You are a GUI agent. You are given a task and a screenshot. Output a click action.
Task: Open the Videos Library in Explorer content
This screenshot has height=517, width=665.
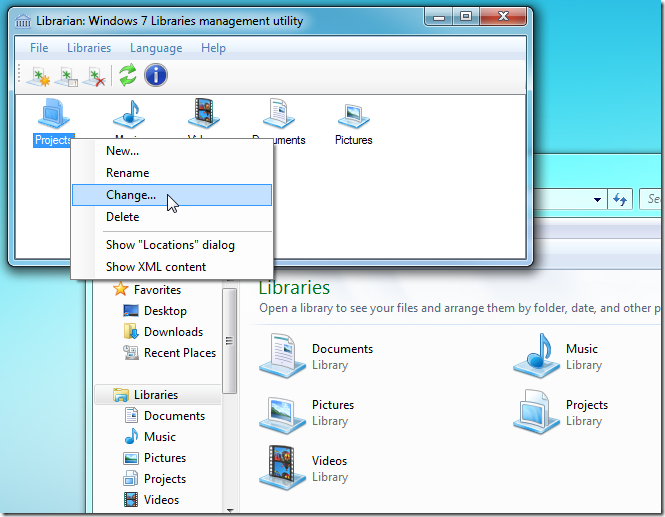[304, 468]
